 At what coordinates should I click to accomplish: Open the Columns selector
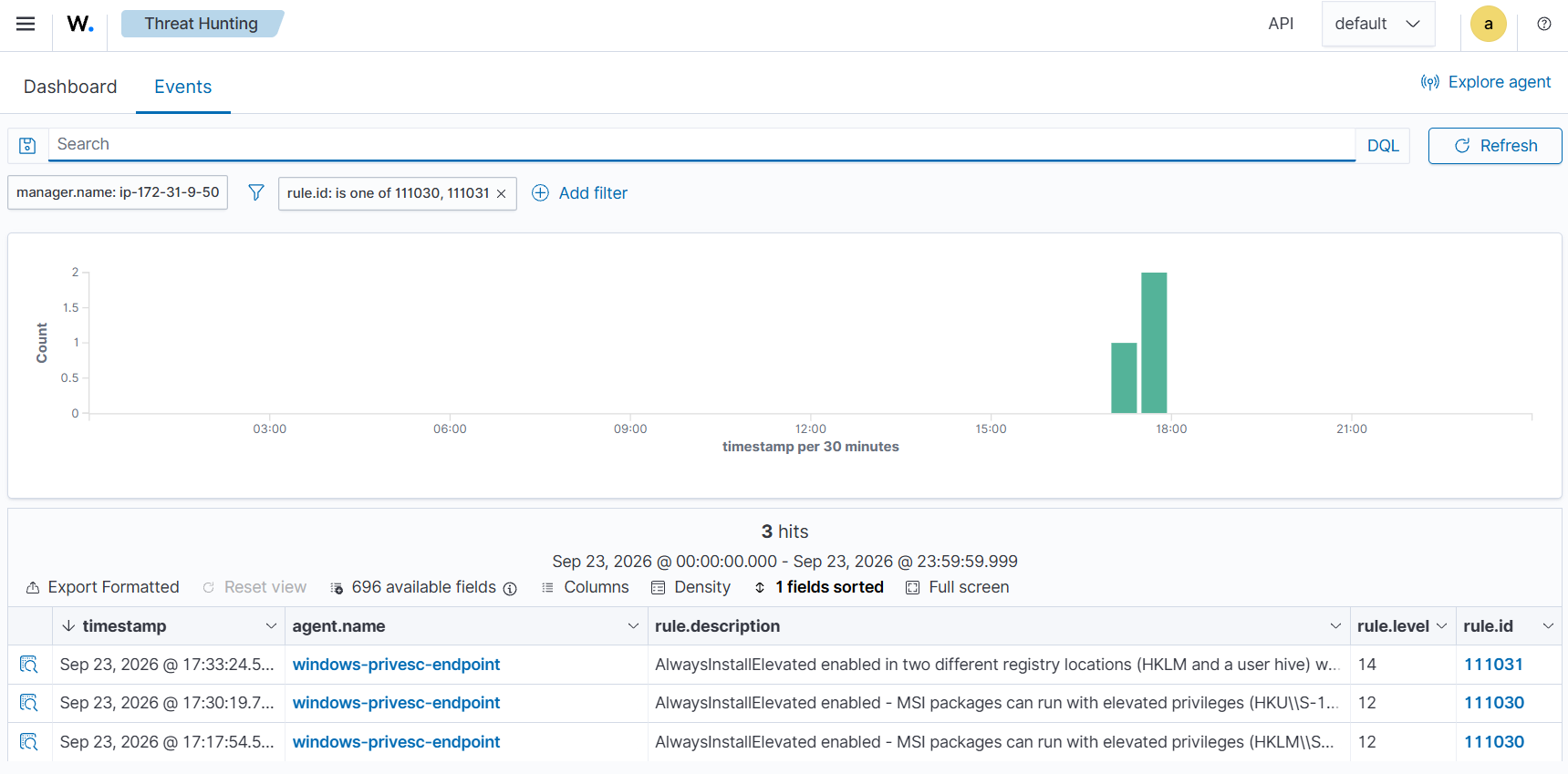click(x=585, y=587)
